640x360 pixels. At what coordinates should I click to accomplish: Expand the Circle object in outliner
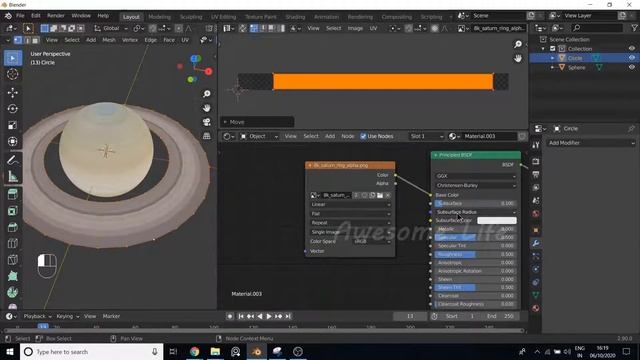[x=552, y=58]
